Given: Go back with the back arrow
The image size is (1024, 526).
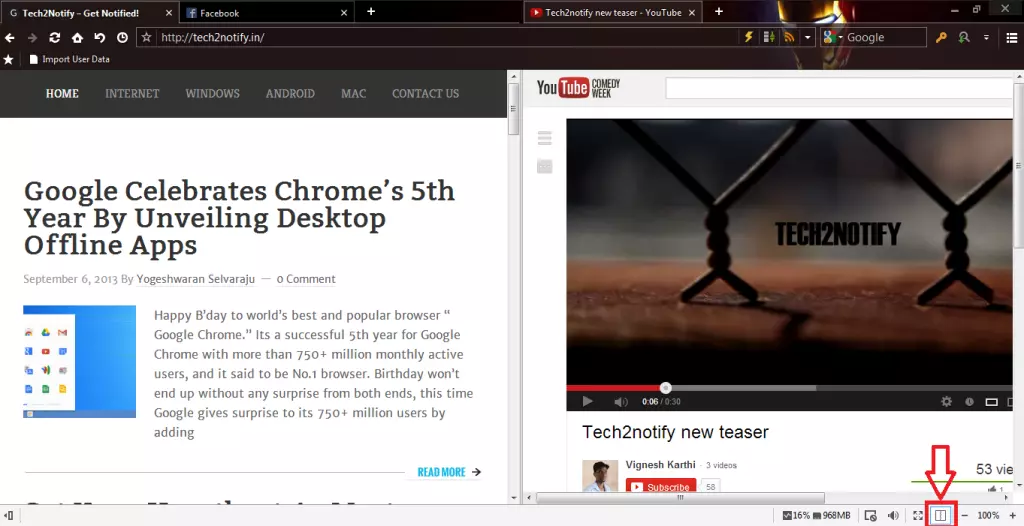Looking at the screenshot, I should tap(10, 38).
